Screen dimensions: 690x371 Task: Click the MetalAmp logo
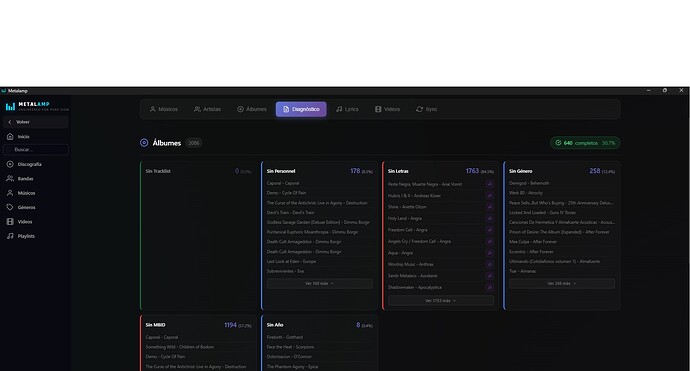click(37, 106)
